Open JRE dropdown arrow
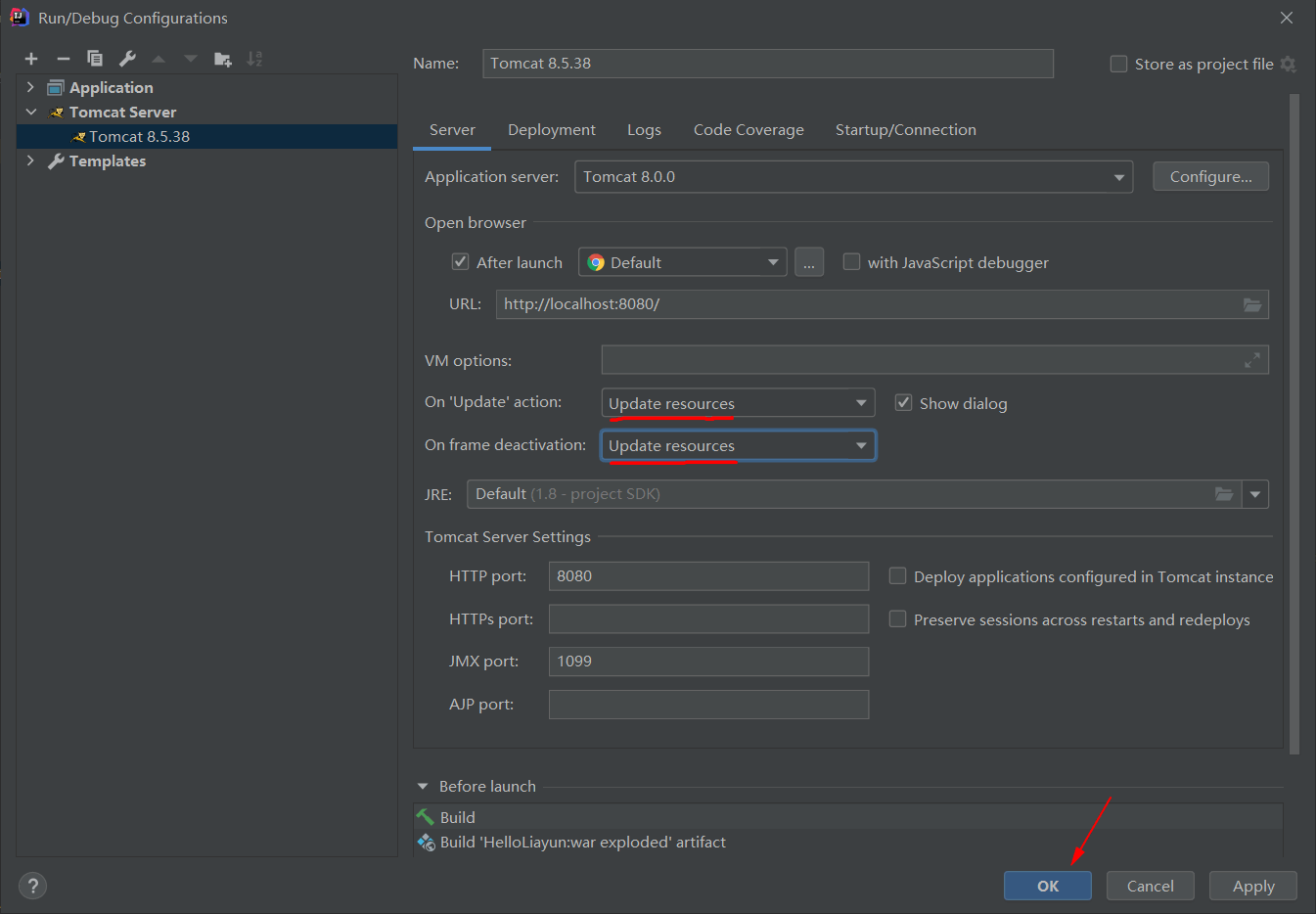The height and width of the screenshot is (914, 1316). [x=1255, y=494]
